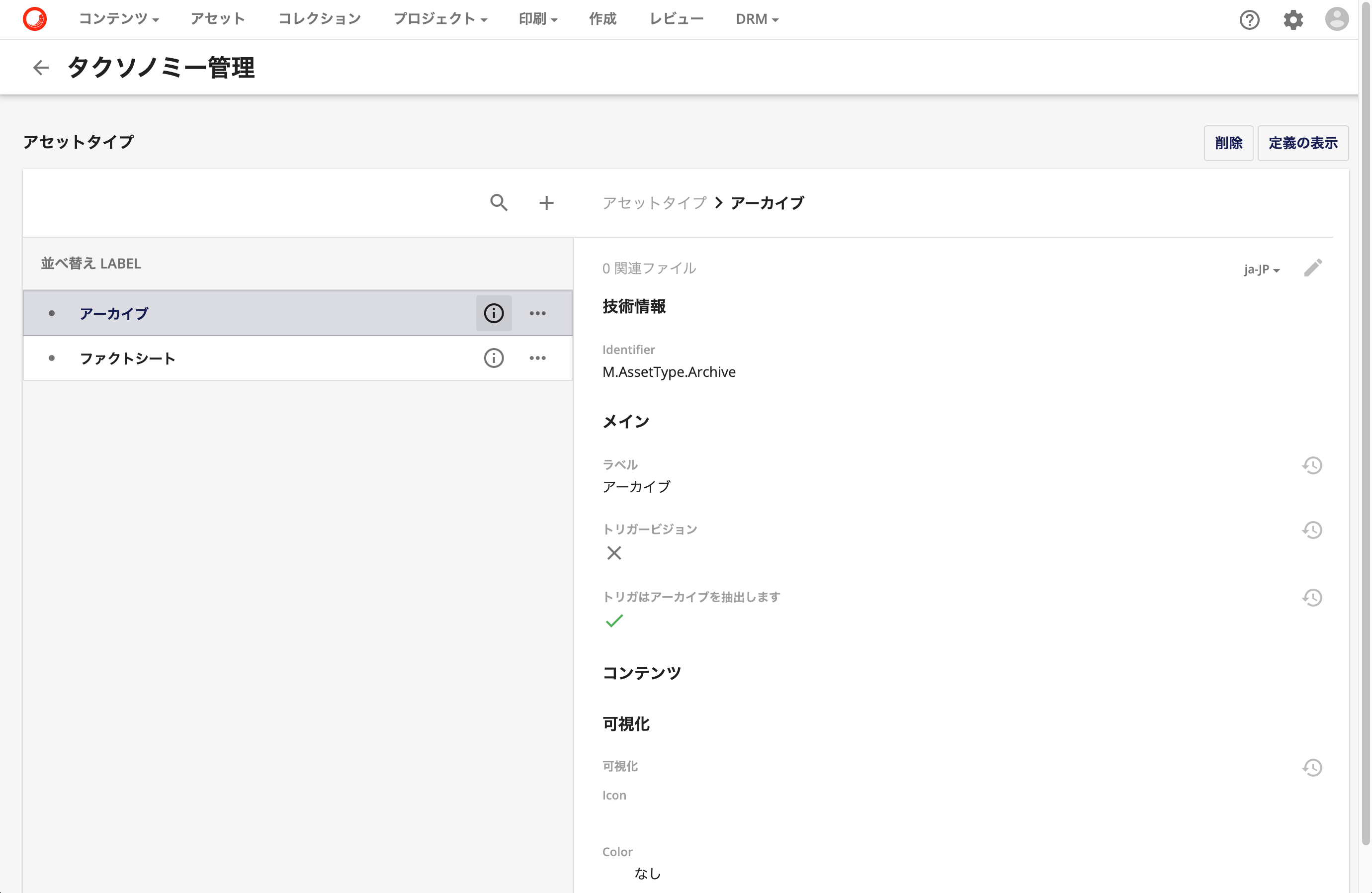Edit details with the pencil icon
Viewport: 1372px width, 893px height.
coord(1313,268)
